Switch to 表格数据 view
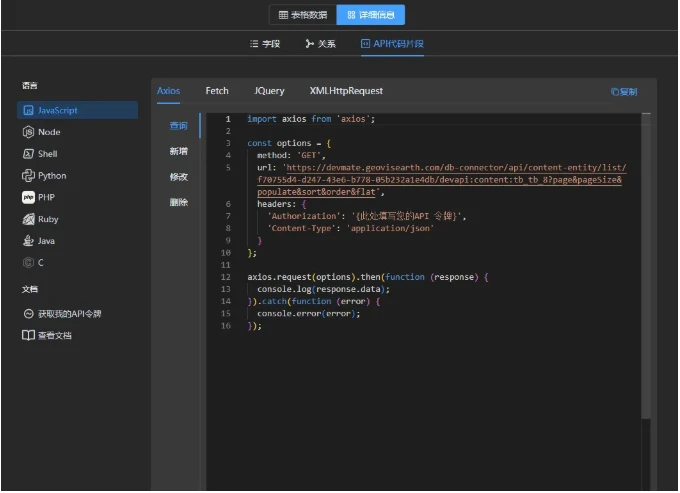 [302, 15]
